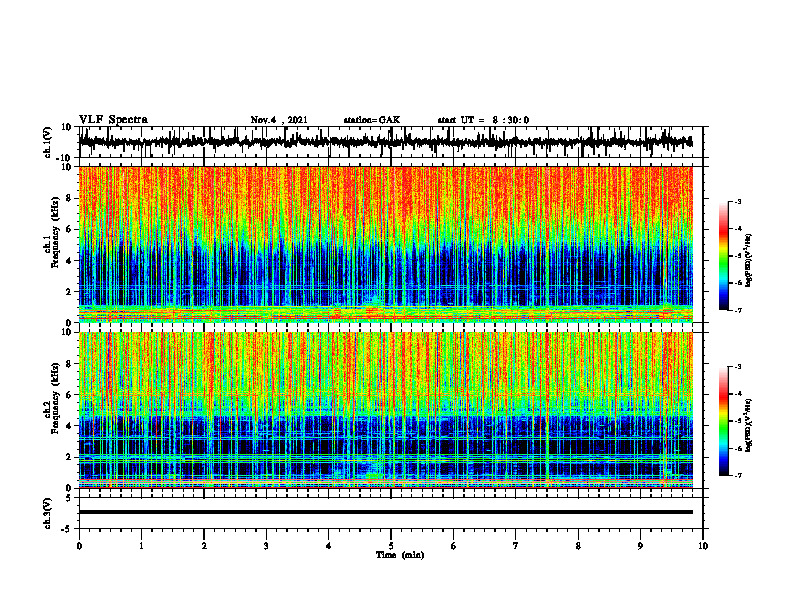Click the ch.2 color scale bar

pyautogui.click(x=724, y=421)
